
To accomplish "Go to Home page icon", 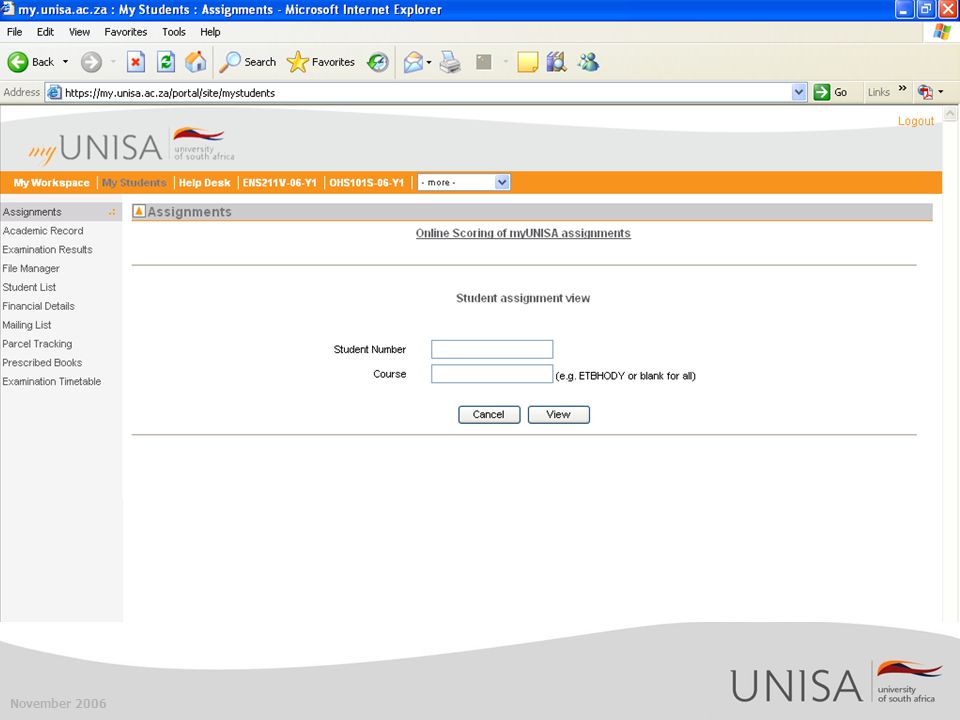I will 196,62.
